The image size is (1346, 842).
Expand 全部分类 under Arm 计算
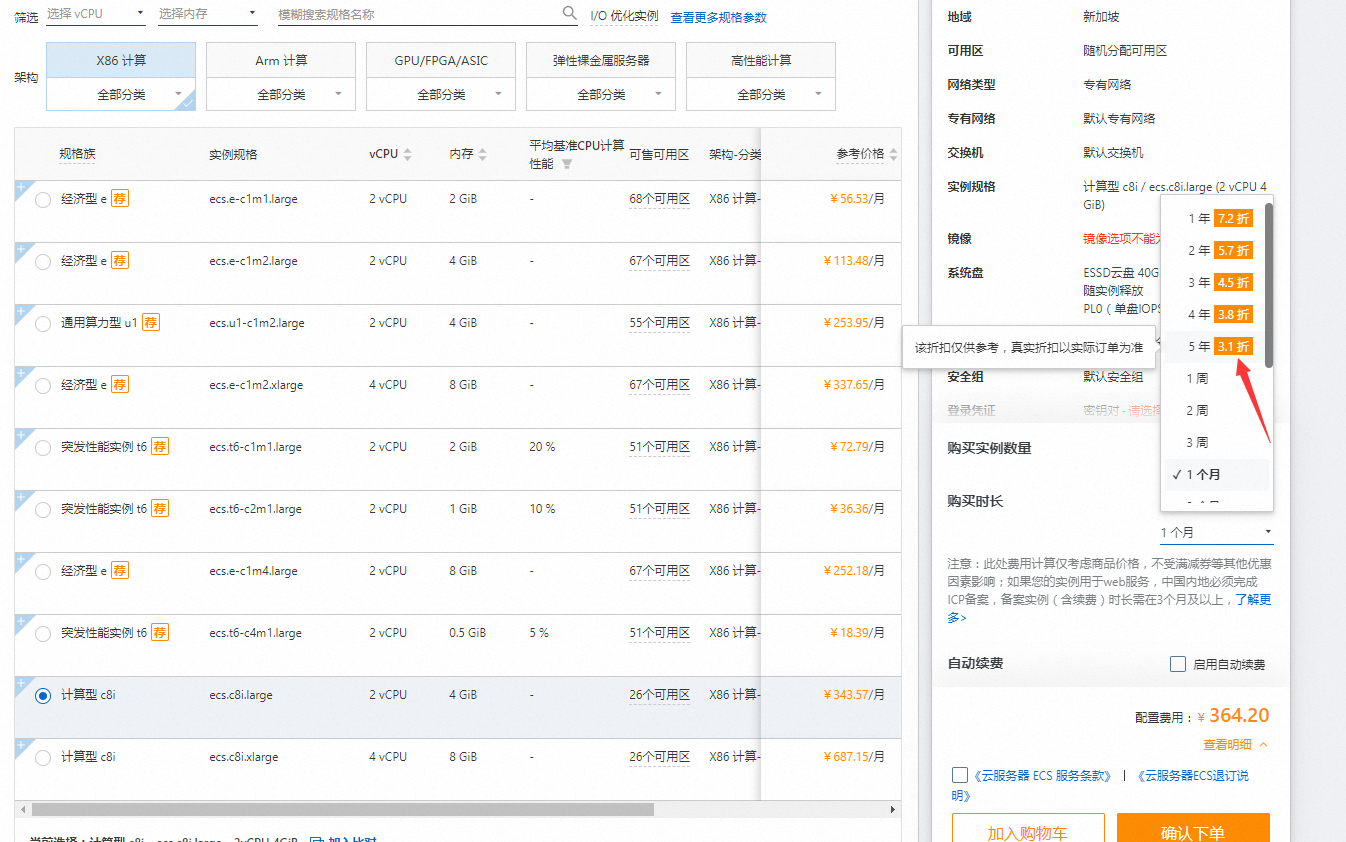281,94
